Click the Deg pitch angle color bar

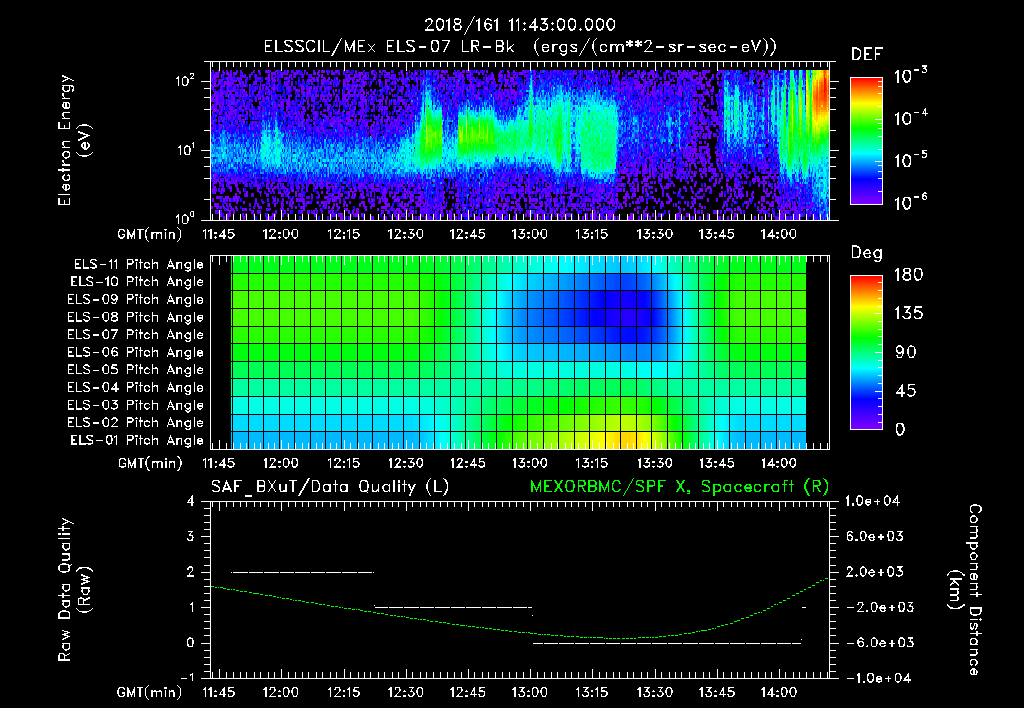866,352
